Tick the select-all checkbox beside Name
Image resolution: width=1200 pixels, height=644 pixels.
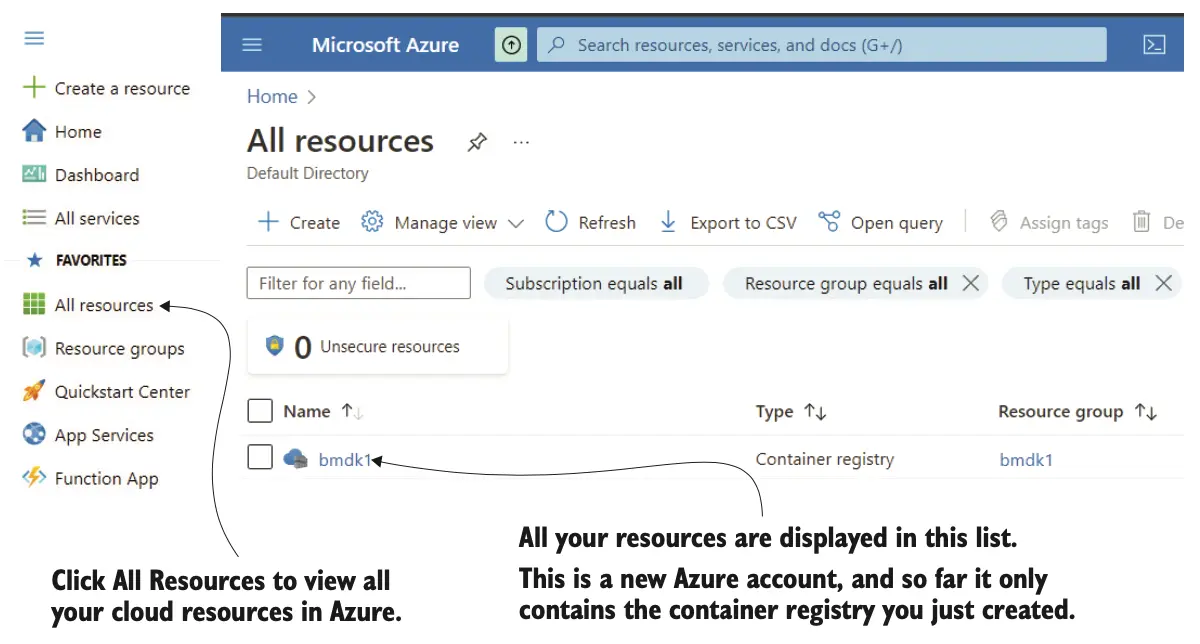(x=260, y=411)
